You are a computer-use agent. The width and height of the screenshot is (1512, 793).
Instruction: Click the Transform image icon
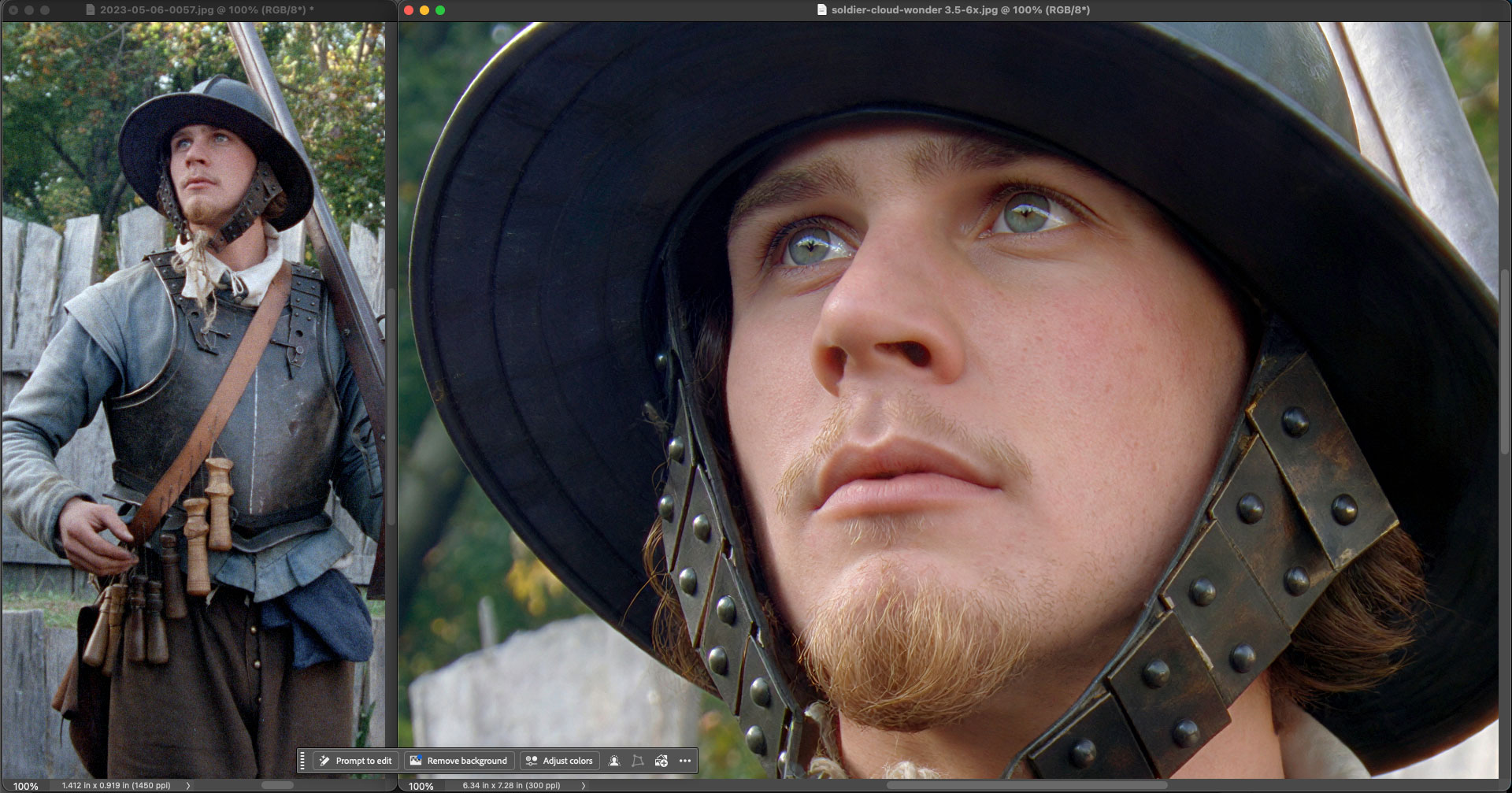[638, 761]
